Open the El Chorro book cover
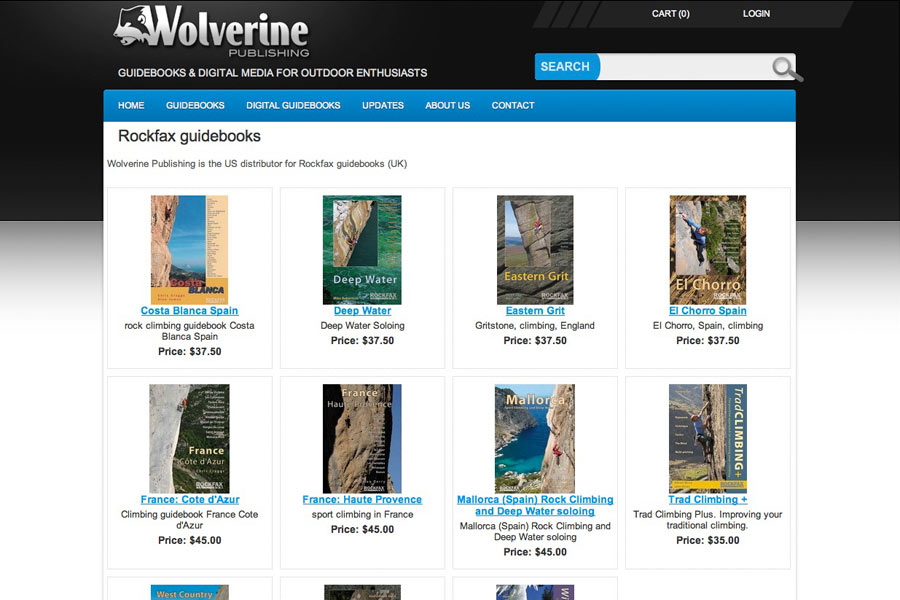Screen dimensions: 900x600 (x=708, y=250)
